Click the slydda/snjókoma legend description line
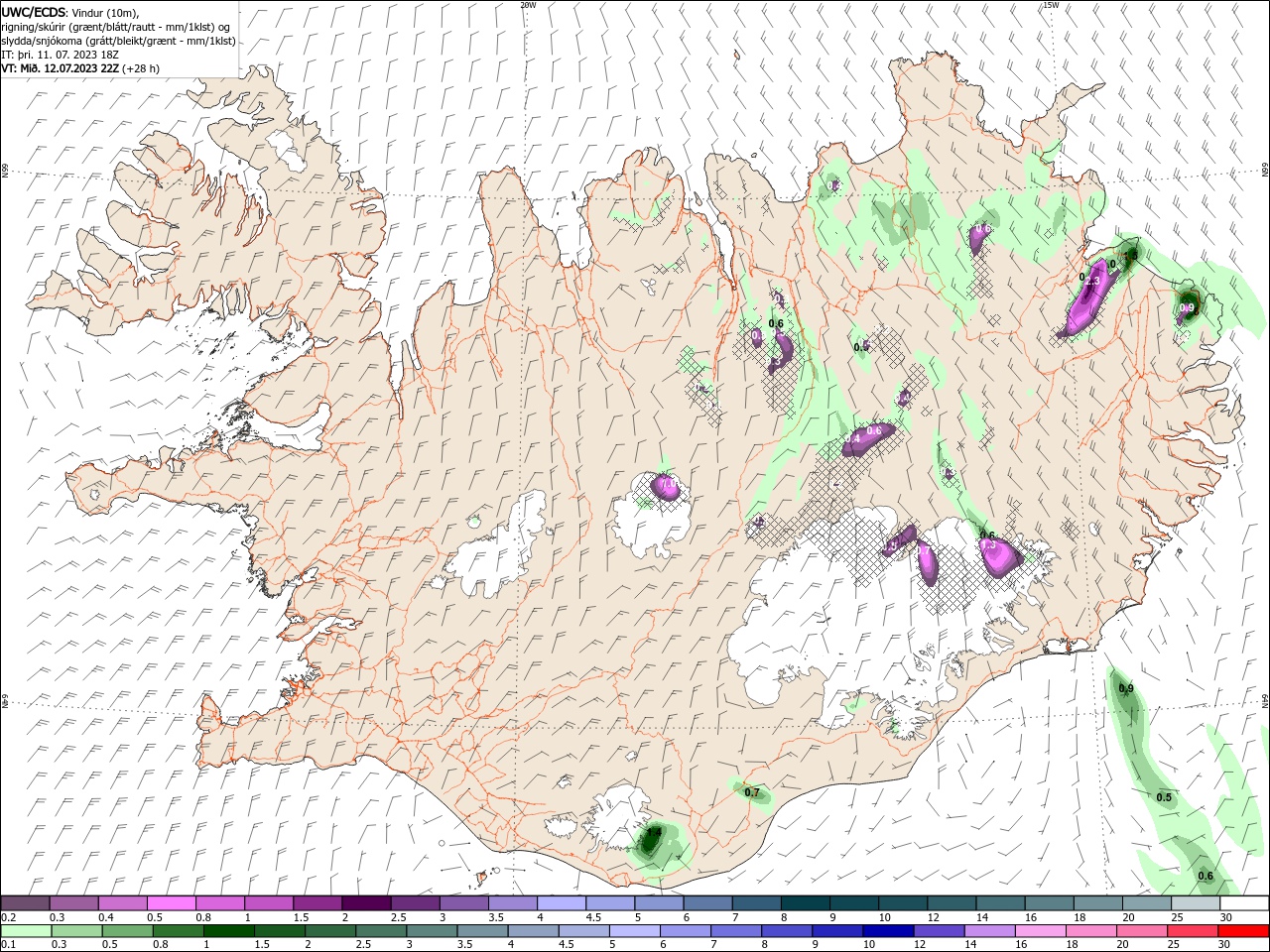 [x=119, y=41]
